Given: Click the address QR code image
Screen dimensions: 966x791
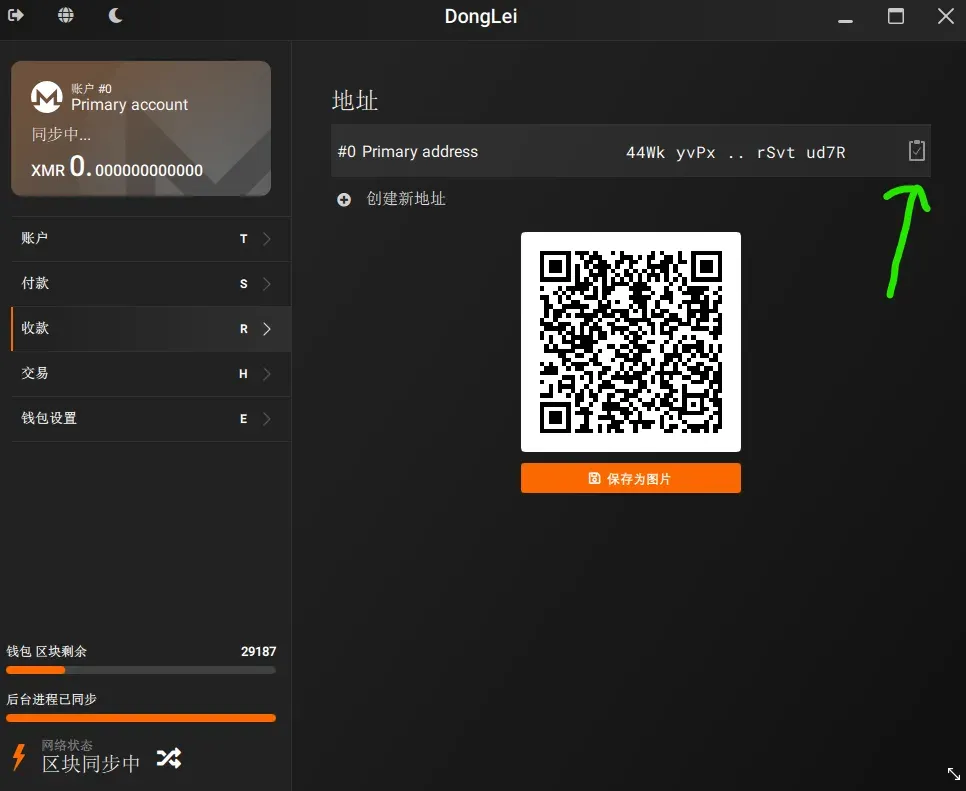Looking at the screenshot, I should (631, 342).
